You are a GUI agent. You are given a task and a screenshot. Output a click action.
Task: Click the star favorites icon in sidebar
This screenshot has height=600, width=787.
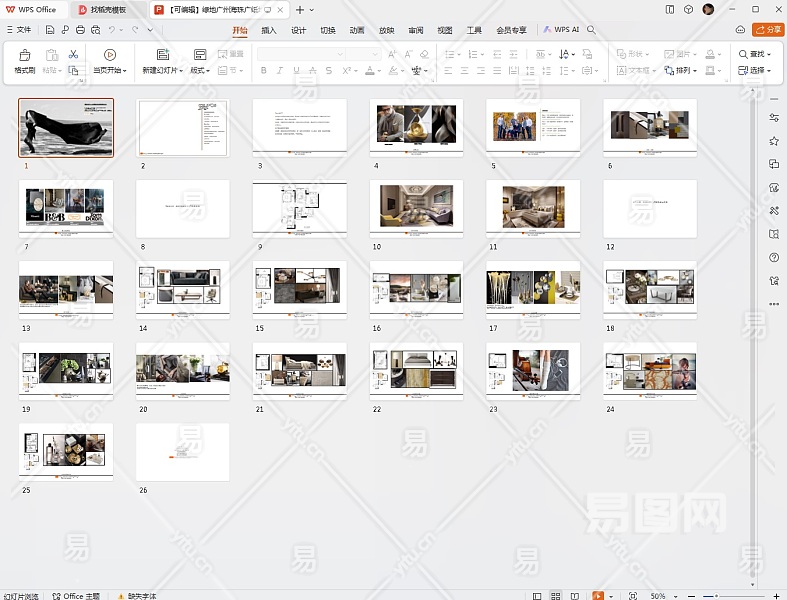[773, 141]
